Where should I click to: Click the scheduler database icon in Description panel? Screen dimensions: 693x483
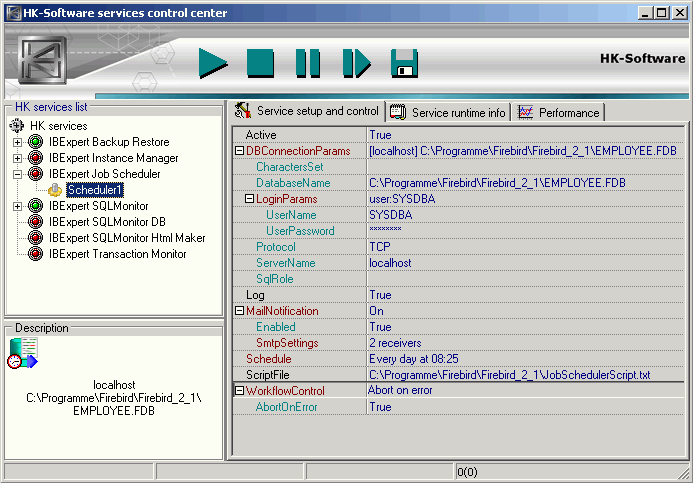(x=23, y=353)
